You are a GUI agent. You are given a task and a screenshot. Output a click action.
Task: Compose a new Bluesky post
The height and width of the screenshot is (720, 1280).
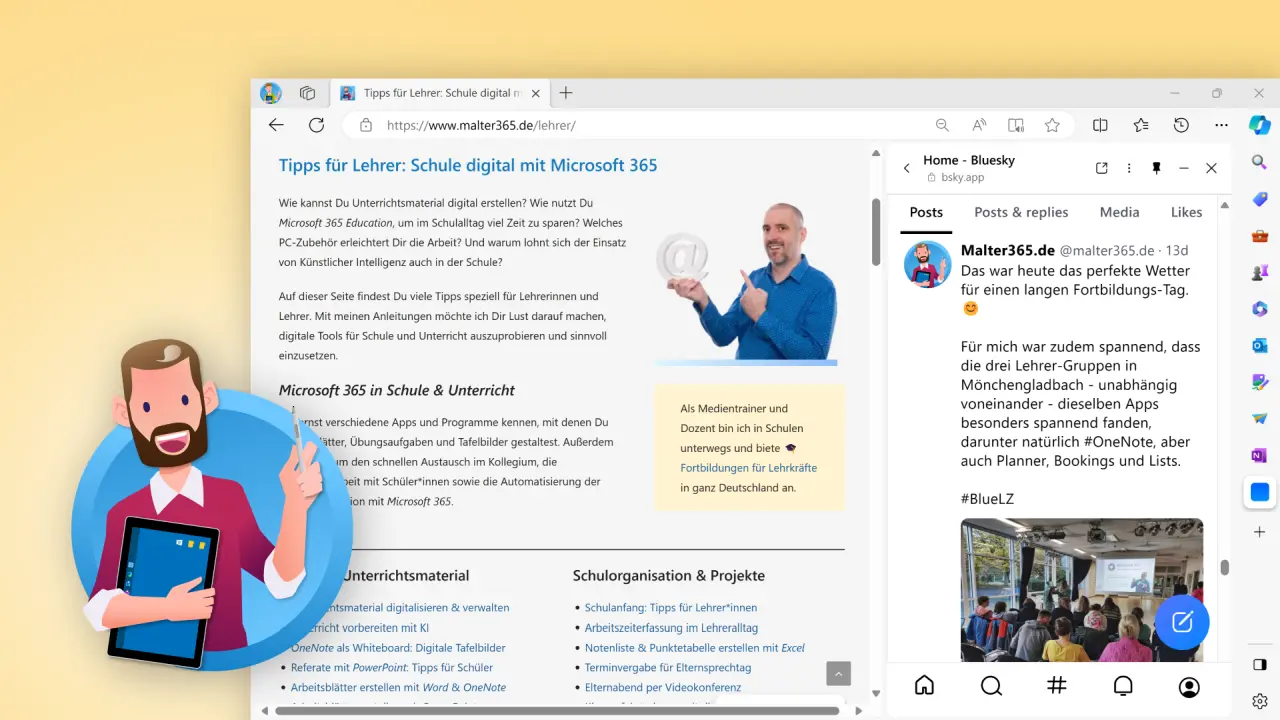coord(1182,622)
